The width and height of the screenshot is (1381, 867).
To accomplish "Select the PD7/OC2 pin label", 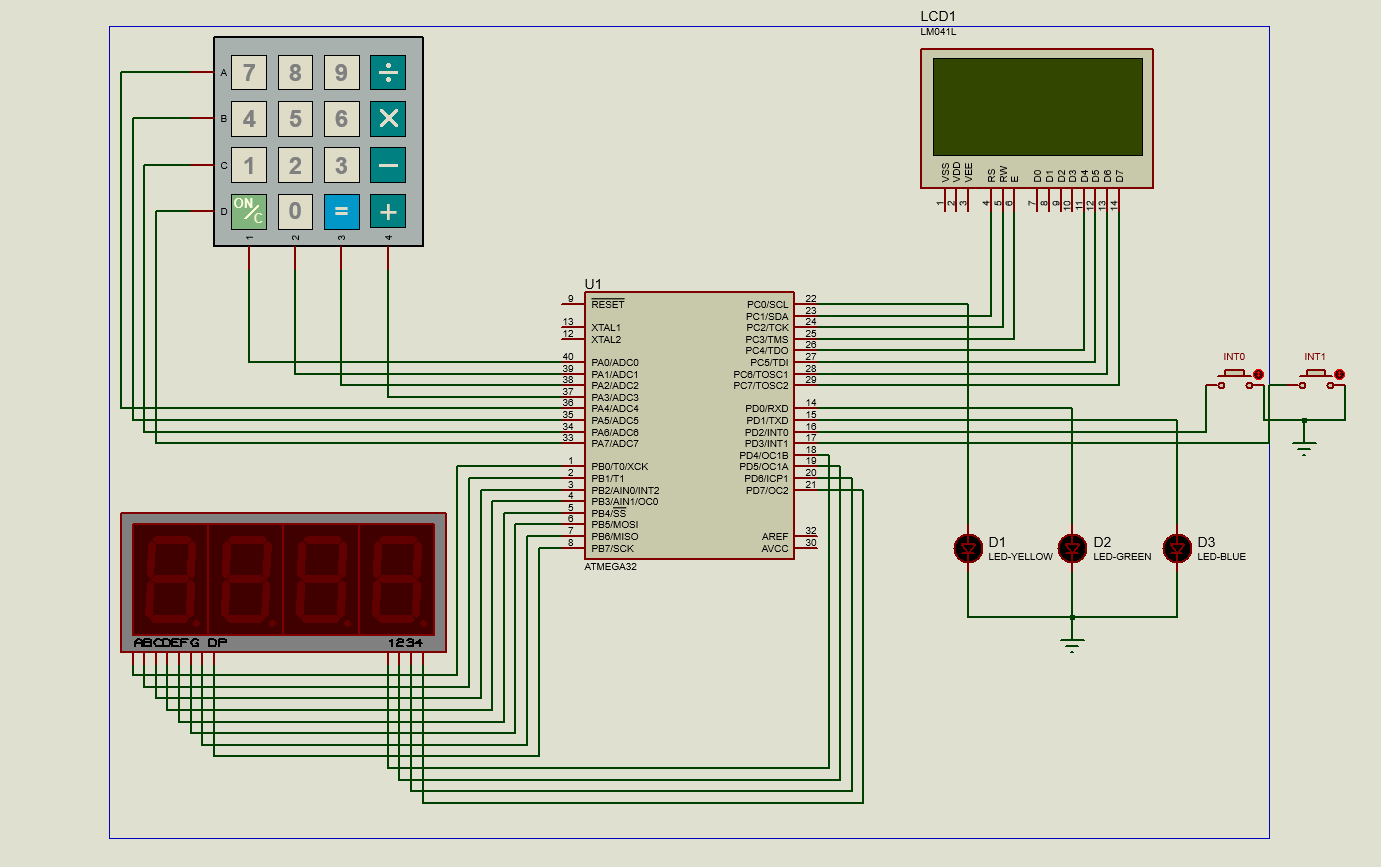I will coord(767,490).
